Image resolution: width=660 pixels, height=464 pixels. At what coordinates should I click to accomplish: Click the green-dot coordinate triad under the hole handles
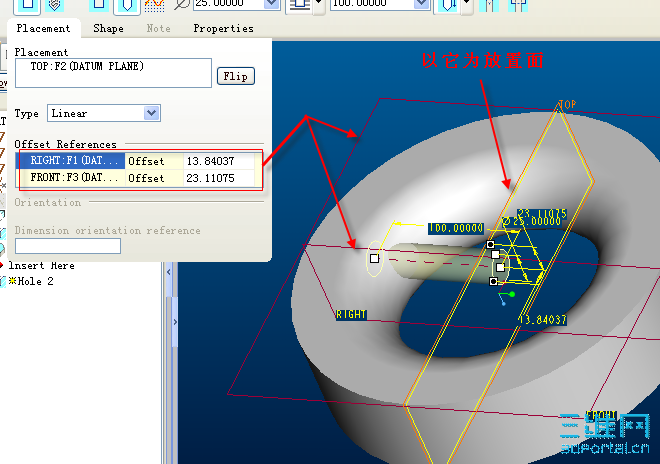pos(507,297)
